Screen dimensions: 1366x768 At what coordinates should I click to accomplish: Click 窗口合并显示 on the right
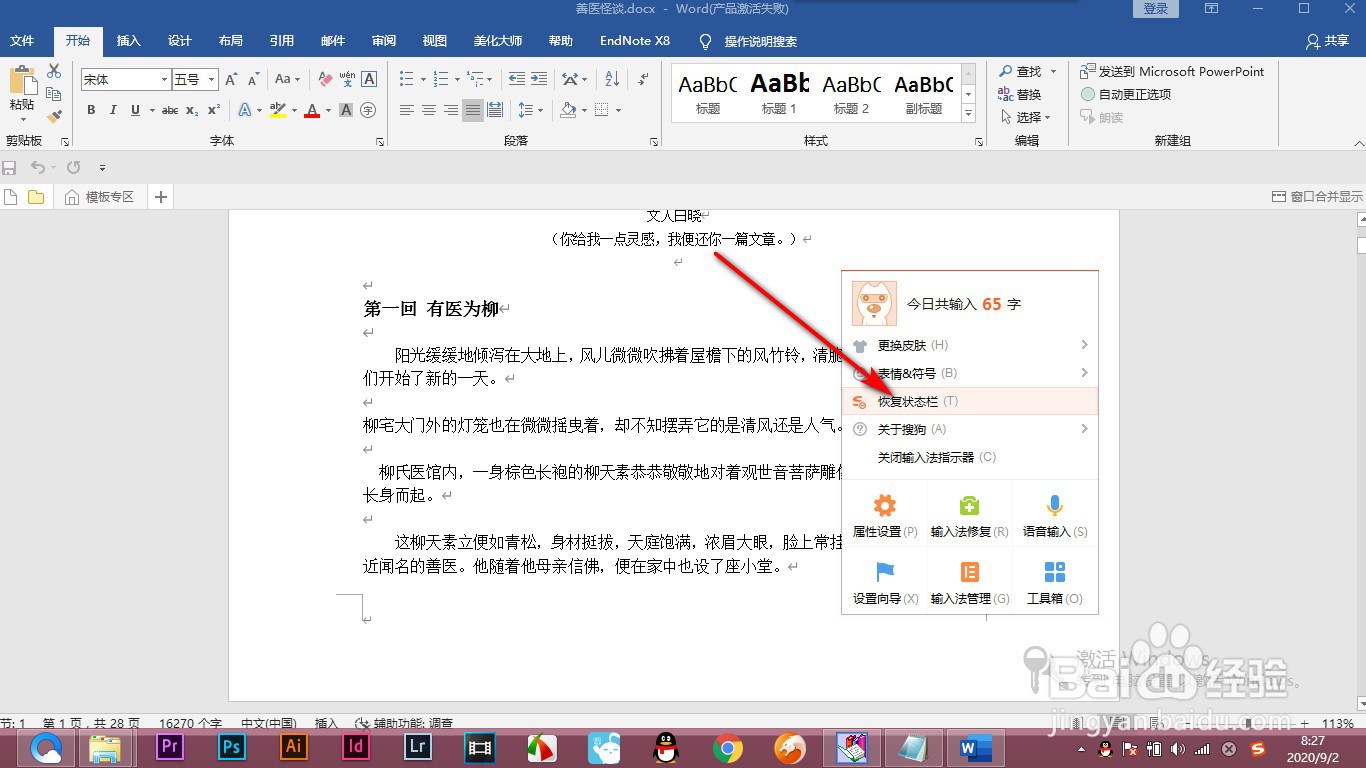(x=1316, y=197)
